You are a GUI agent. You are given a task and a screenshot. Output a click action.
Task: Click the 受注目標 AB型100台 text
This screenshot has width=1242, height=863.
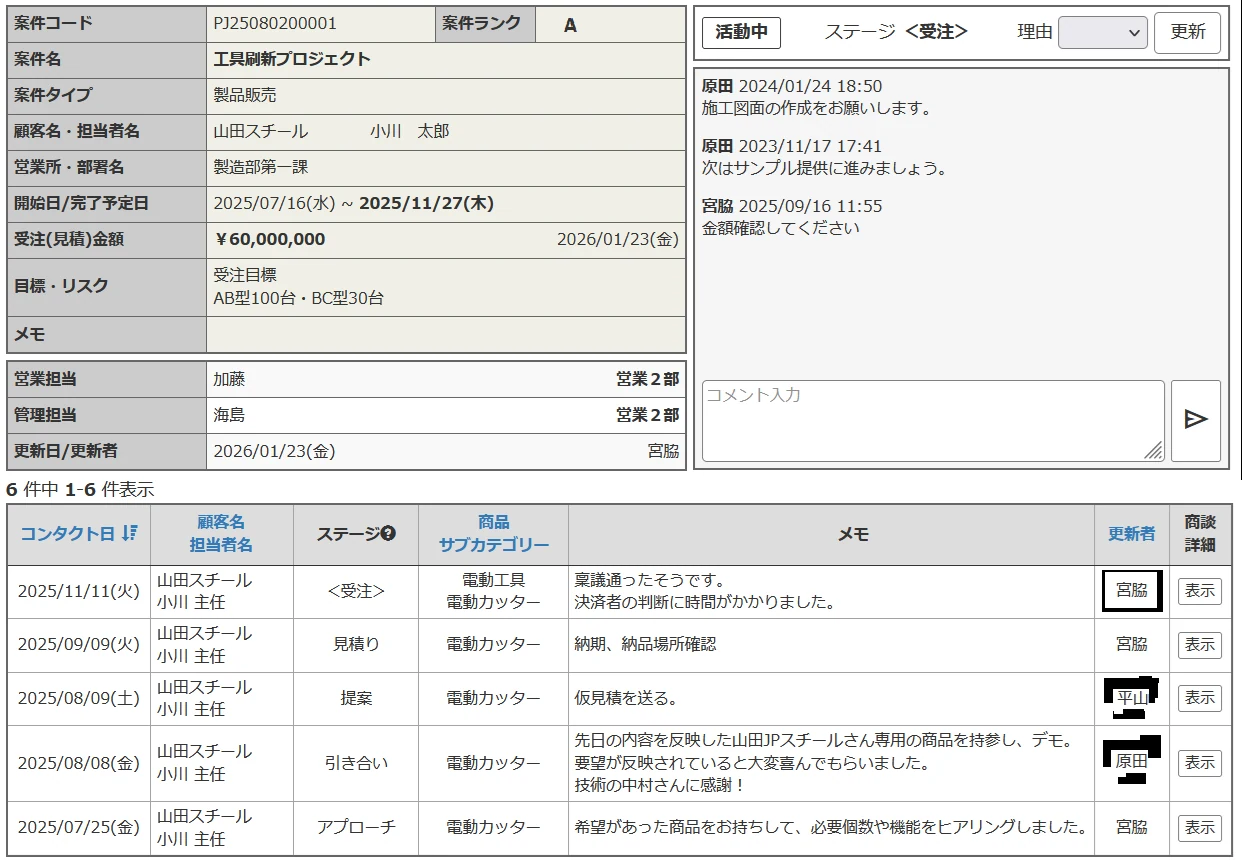pos(298,286)
